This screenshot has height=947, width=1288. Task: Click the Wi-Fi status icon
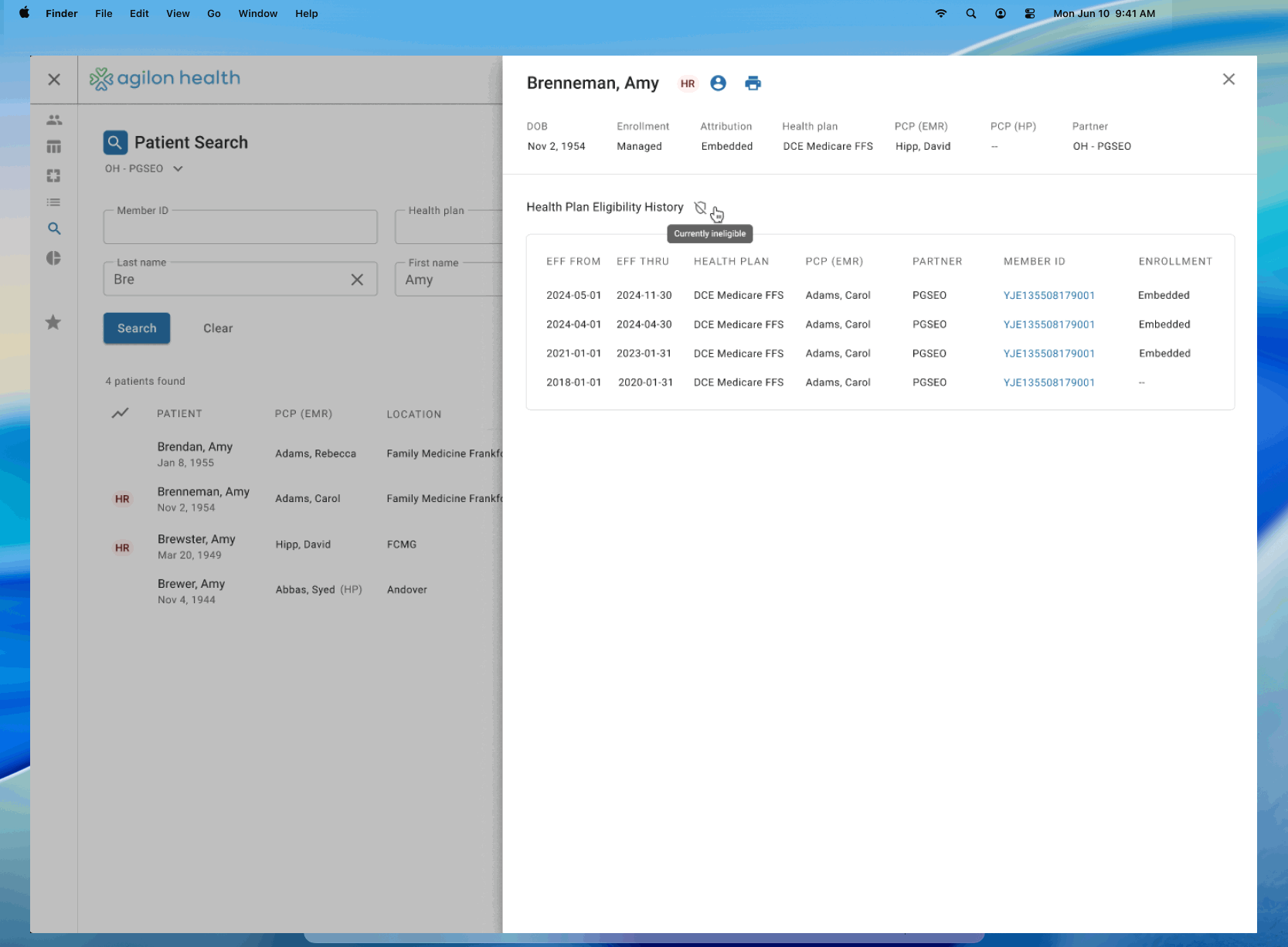click(x=941, y=13)
